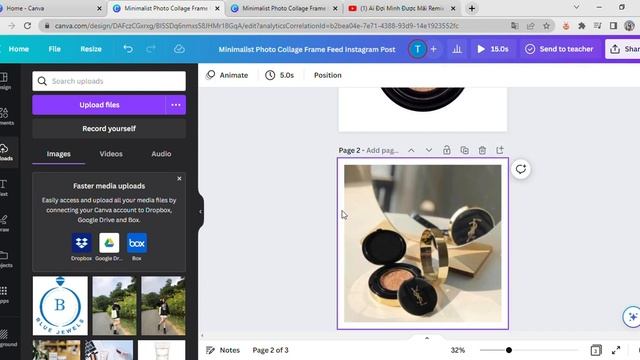Click the Animate button
640x360 pixels.
pyautogui.click(x=227, y=75)
